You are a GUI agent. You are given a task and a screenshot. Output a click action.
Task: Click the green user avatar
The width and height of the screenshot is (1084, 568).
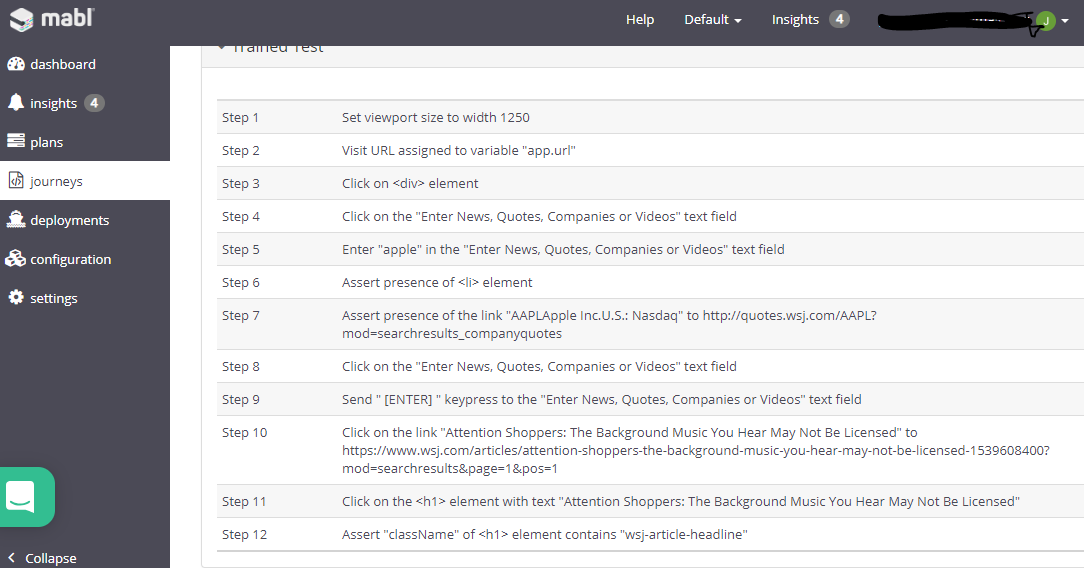click(x=1046, y=21)
